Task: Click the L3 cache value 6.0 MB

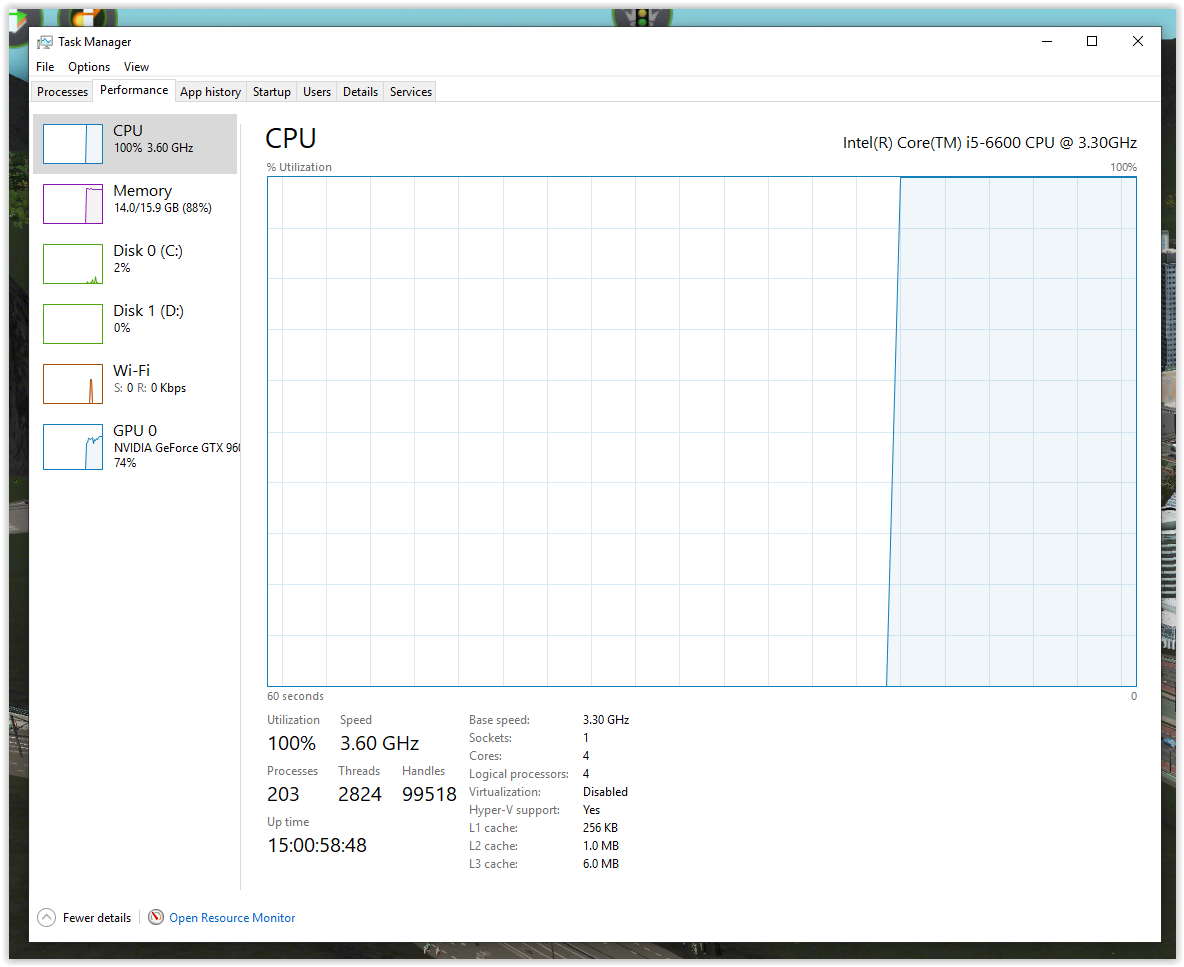Action: click(600, 864)
